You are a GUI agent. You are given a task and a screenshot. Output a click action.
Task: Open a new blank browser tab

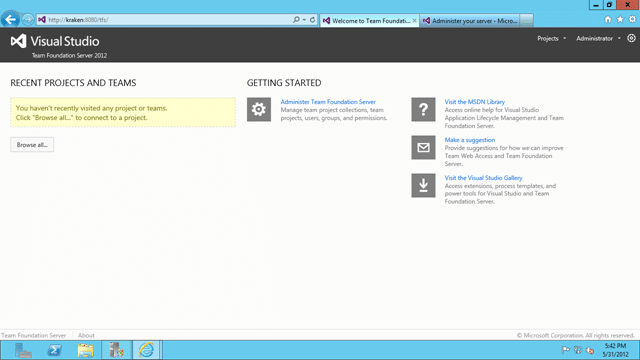tap(527, 20)
